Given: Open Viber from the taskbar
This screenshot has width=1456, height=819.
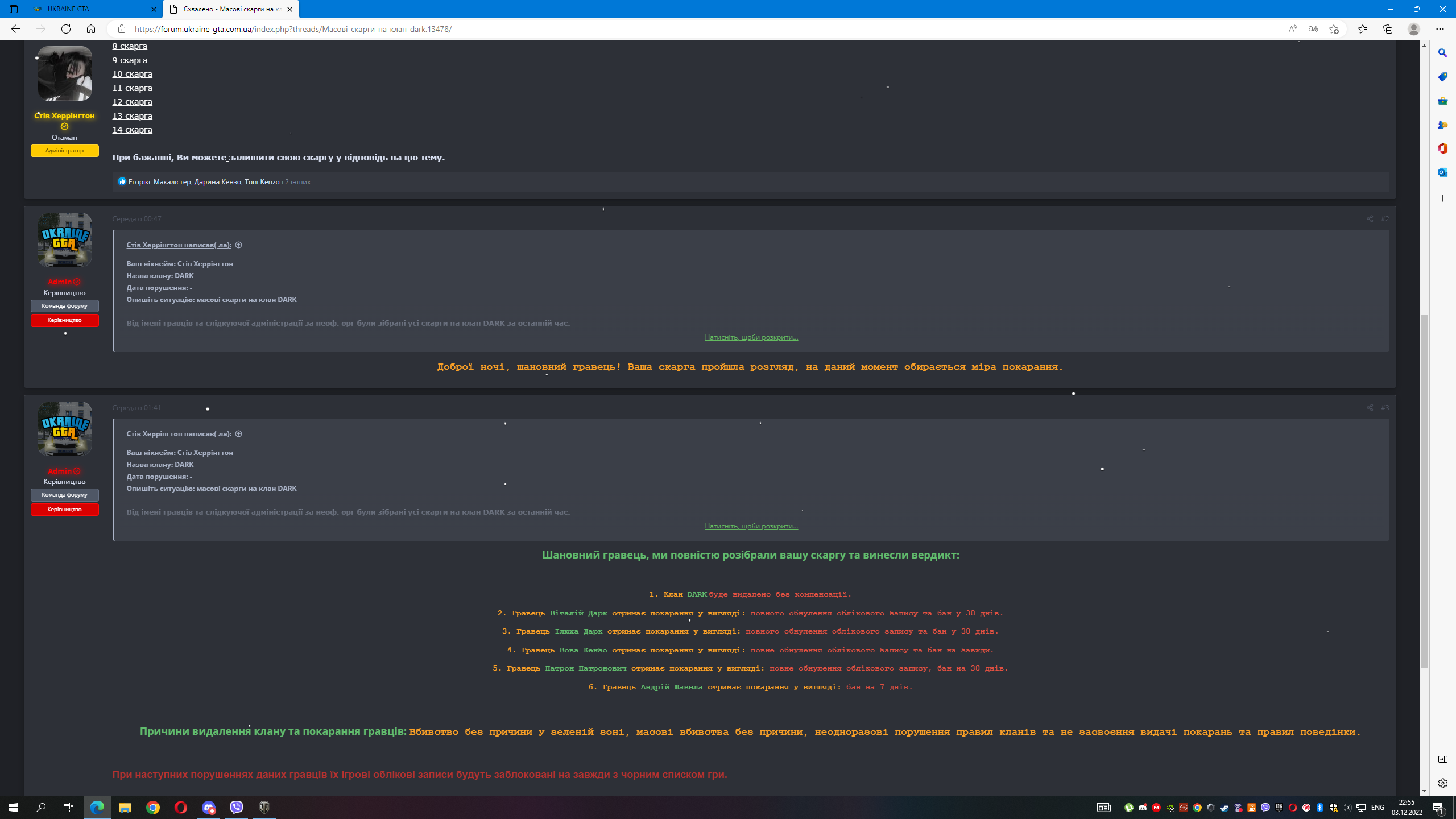Looking at the screenshot, I should (x=237, y=808).
